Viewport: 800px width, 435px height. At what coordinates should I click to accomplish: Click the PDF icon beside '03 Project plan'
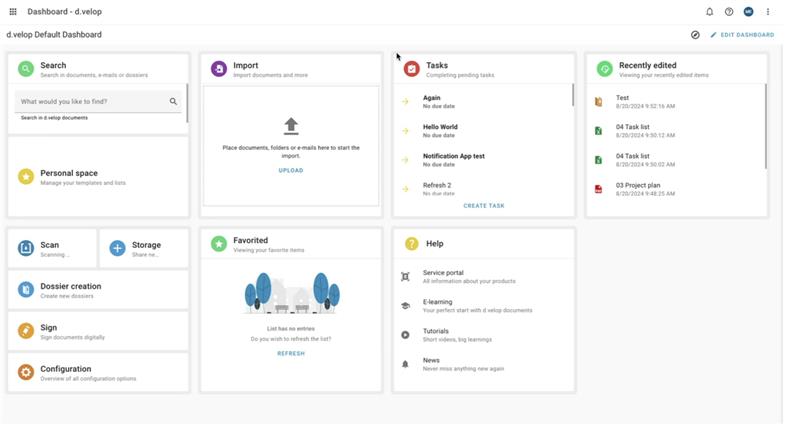598,189
